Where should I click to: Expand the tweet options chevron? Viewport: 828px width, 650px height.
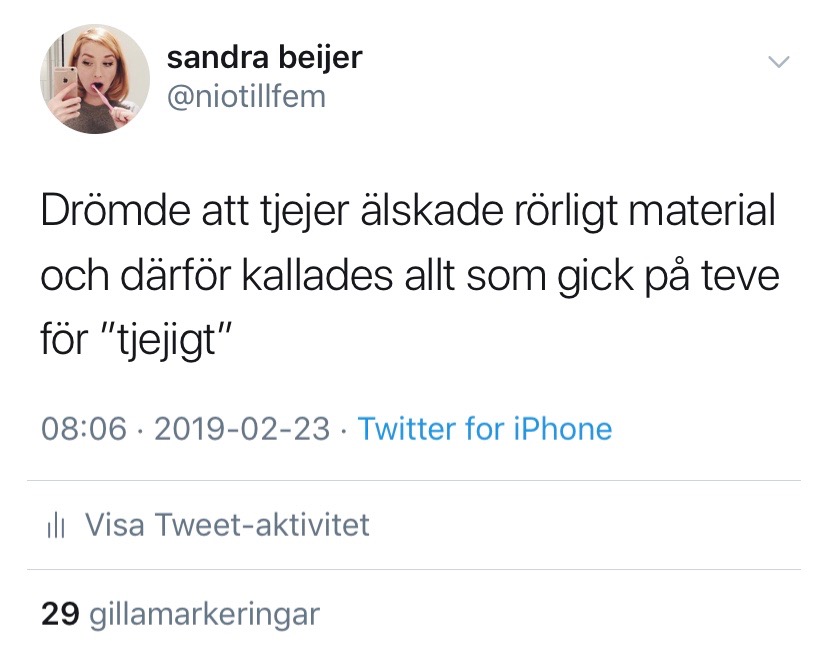click(x=777, y=62)
